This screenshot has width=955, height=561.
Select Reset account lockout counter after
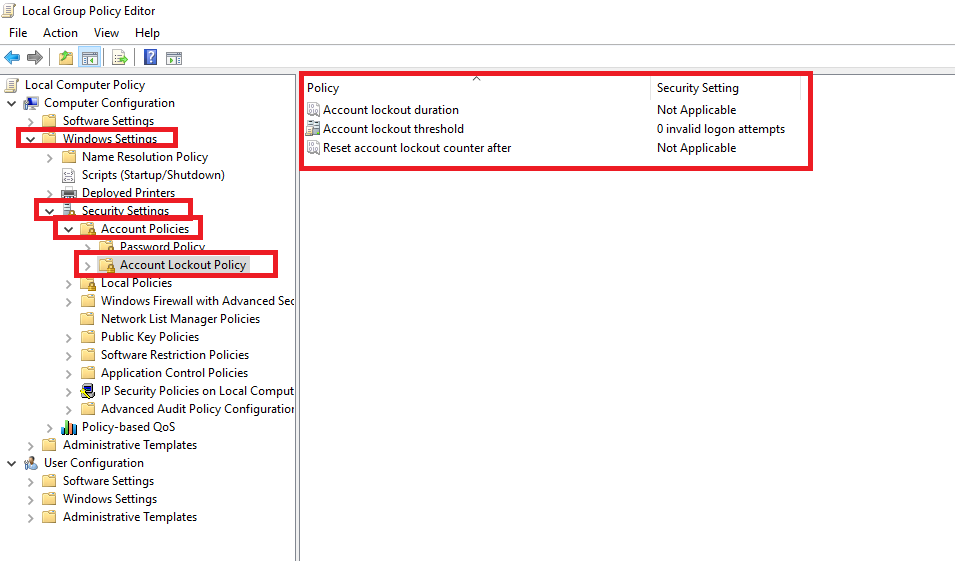pyautogui.click(x=417, y=147)
